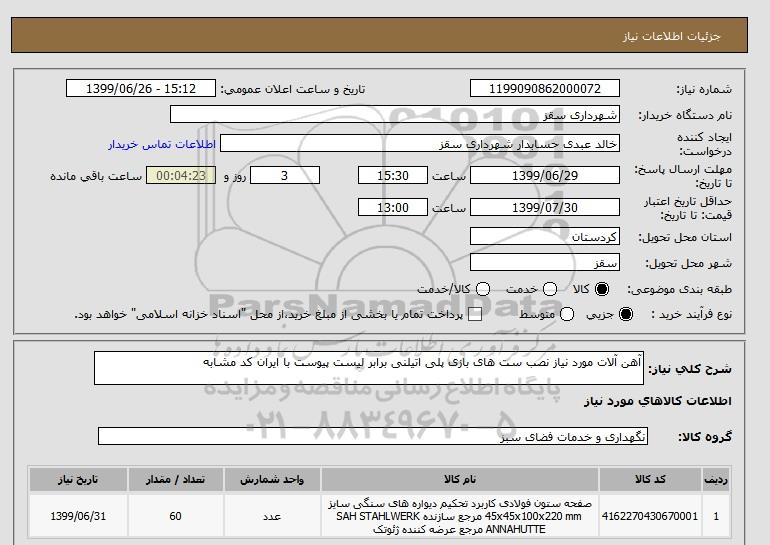Click the row number 1 cell
This screenshot has width=770, height=545.
pos(716,516)
